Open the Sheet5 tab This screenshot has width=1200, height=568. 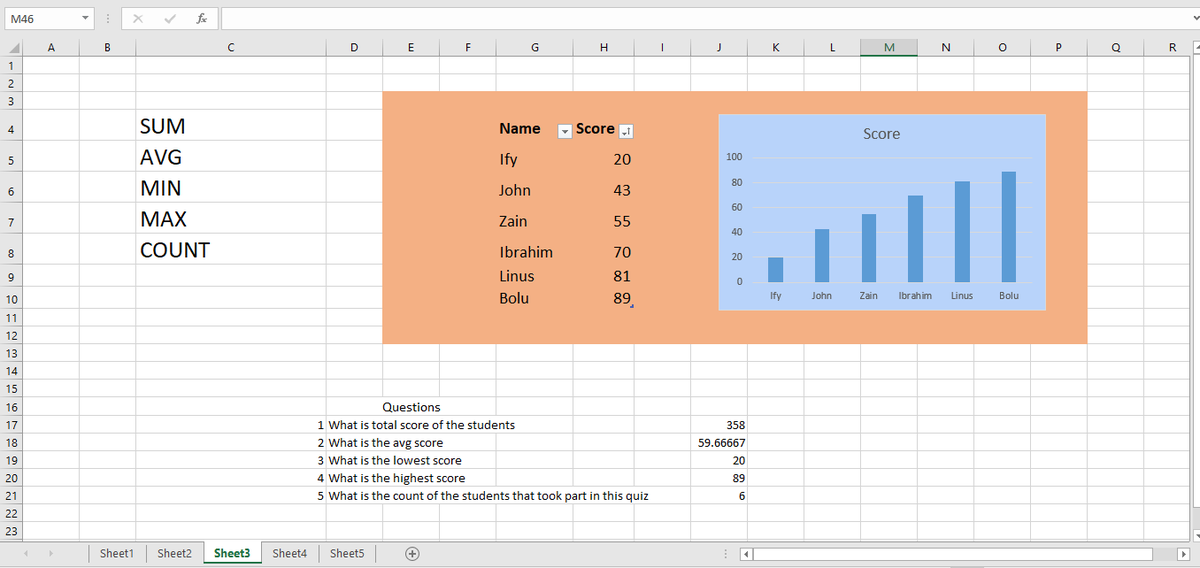pyautogui.click(x=347, y=553)
